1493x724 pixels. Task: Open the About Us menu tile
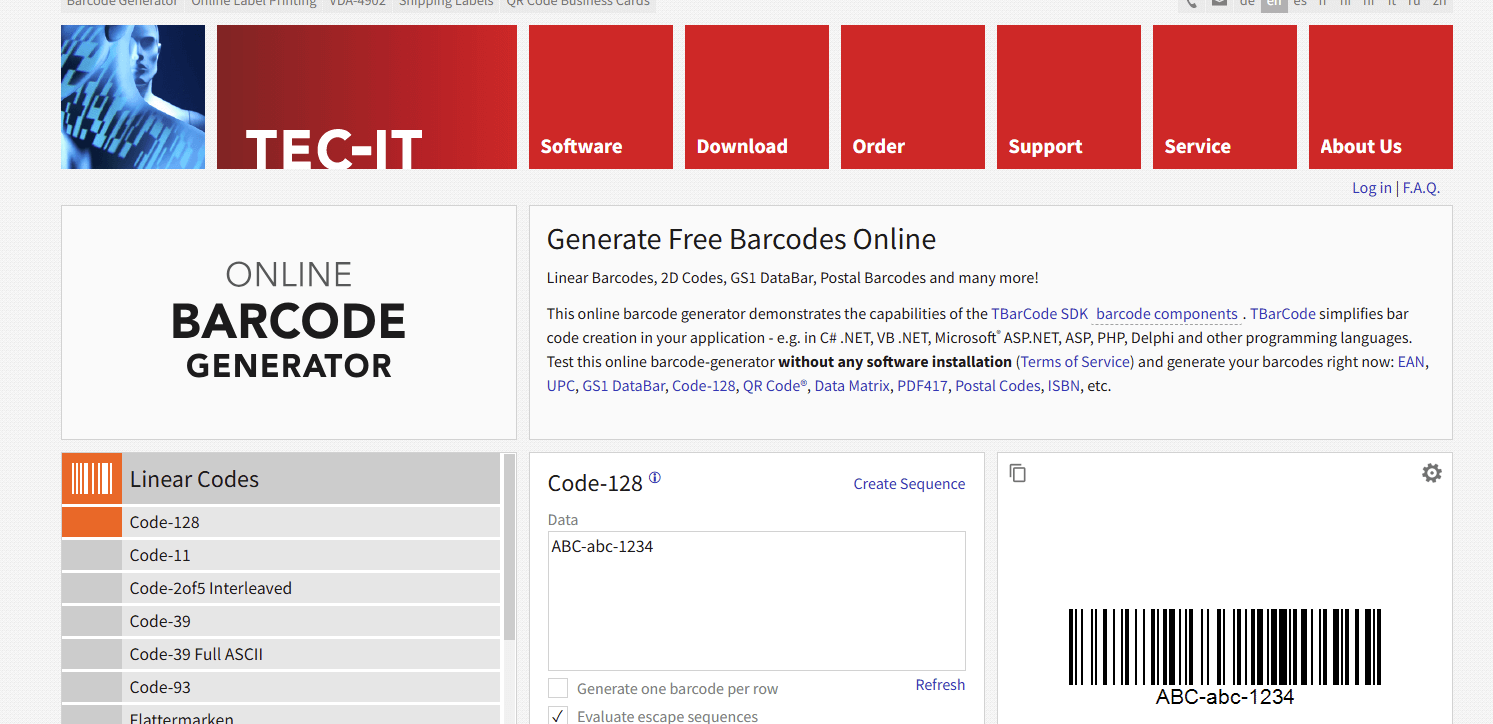(x=1381, y=97)
